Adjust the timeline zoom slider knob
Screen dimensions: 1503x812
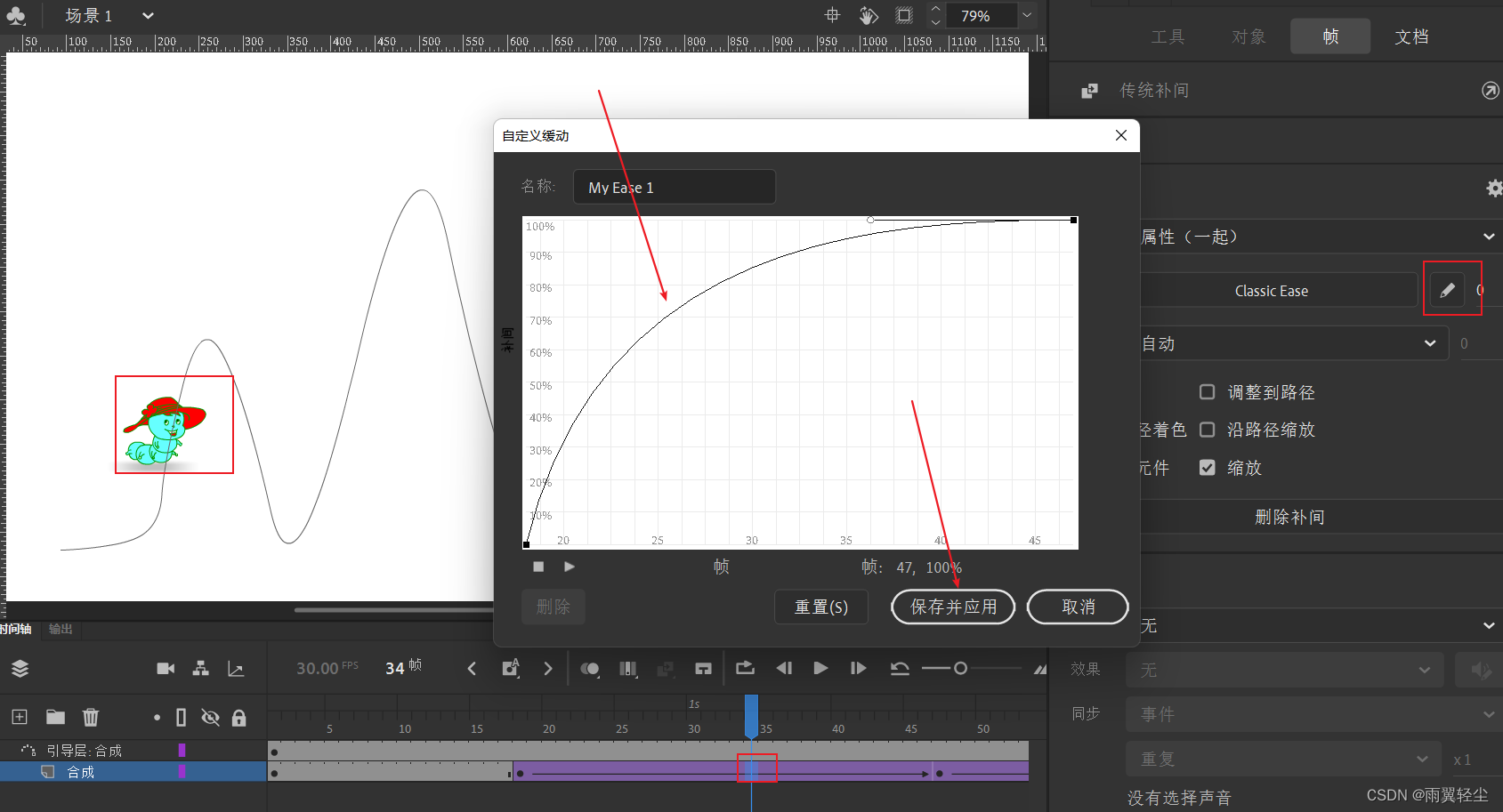(x=960, y=668)
